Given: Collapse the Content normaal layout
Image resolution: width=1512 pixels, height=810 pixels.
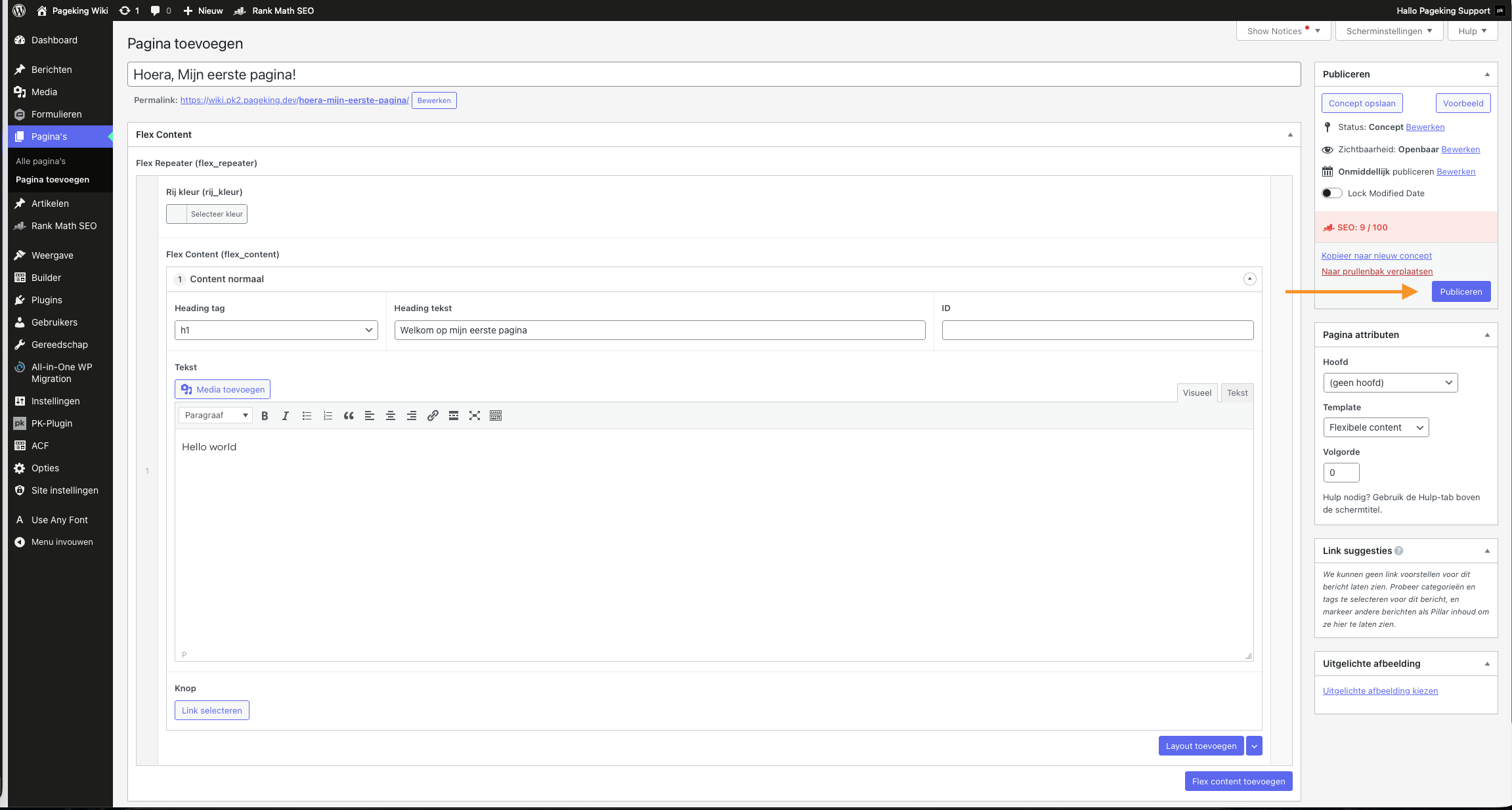Looking at the screenshot, I should (x=1249, y=279).
